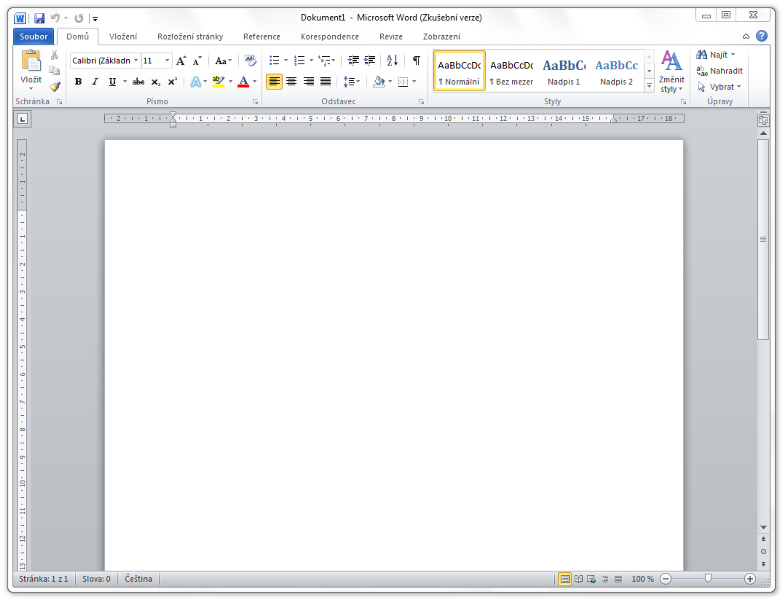Image resolution: width=783 pixels, height=600 pixels.
Task: Click Slova: 0 word count
Action: pos(96,579)
